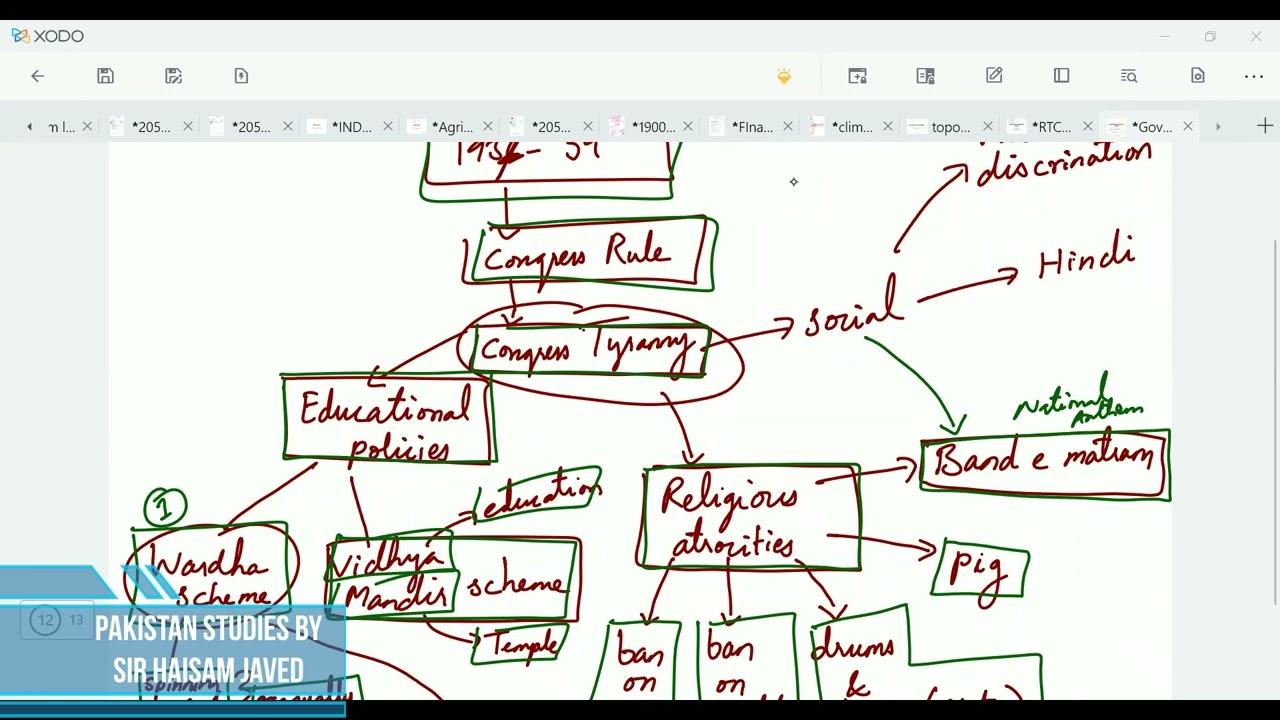Close the *FIna... tab

[x=788, y=127]
